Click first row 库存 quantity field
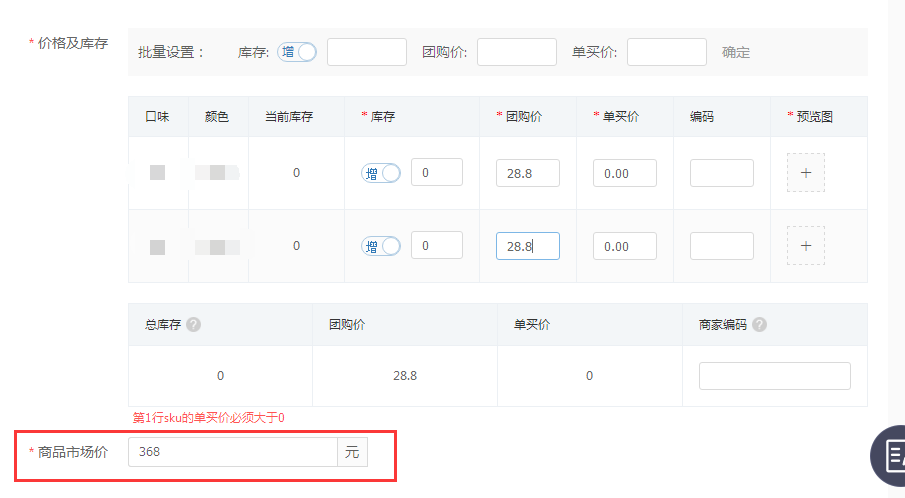This screenshot has height=498, width=905. pyautogui.click(x=436, y=172)
